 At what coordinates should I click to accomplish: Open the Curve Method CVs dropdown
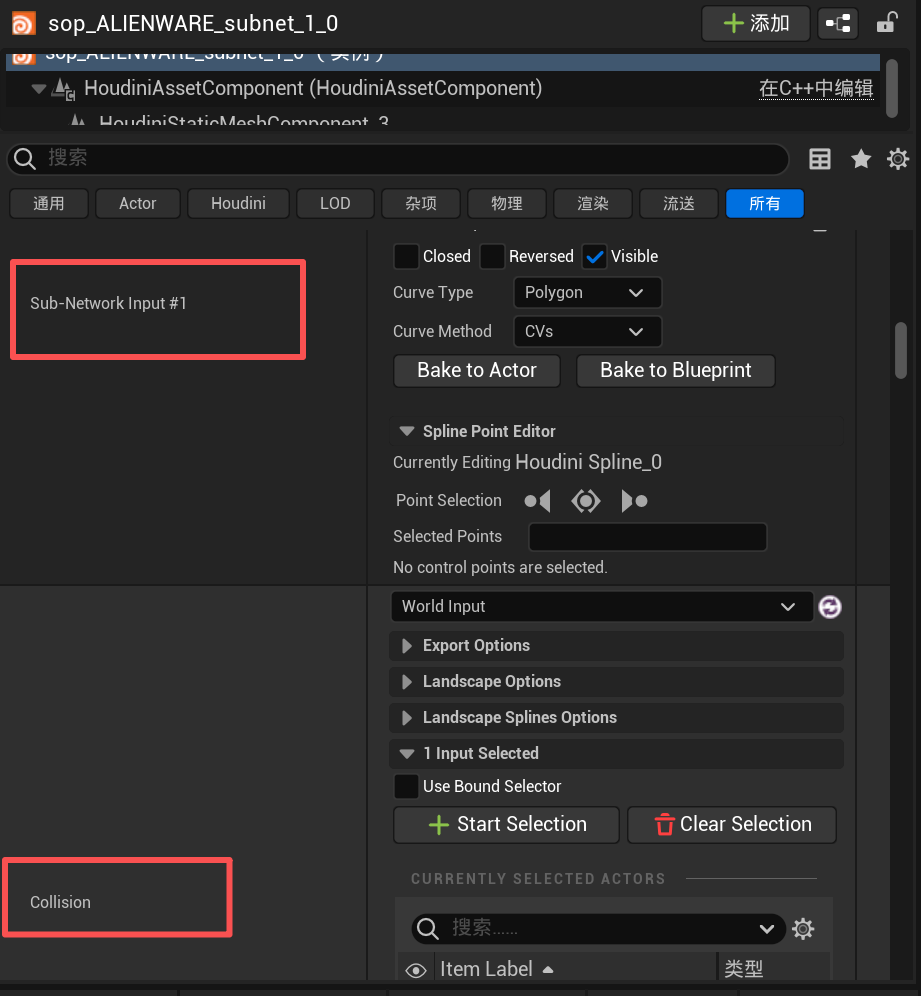coord(588,332)
